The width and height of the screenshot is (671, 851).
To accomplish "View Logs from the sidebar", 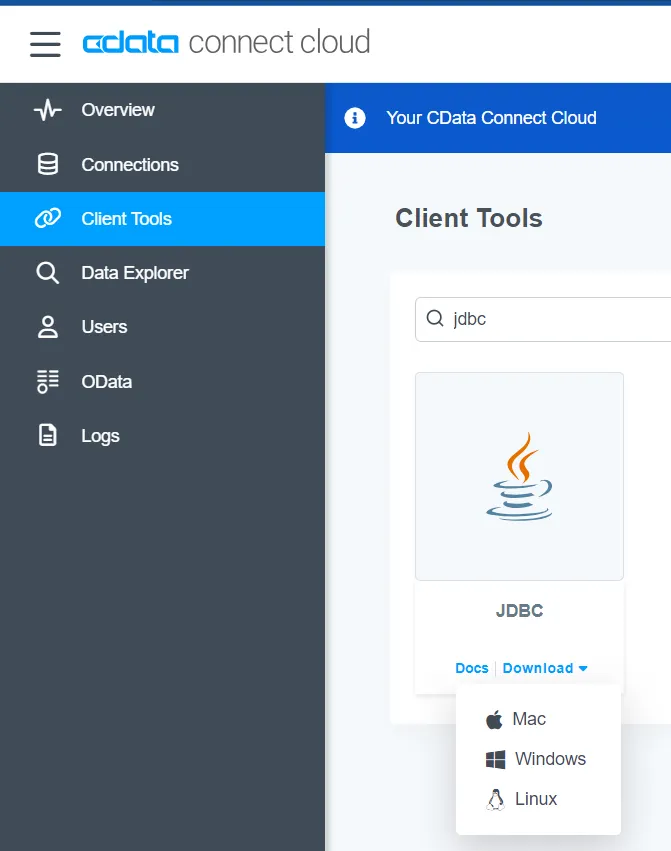I will coord(162,435).
